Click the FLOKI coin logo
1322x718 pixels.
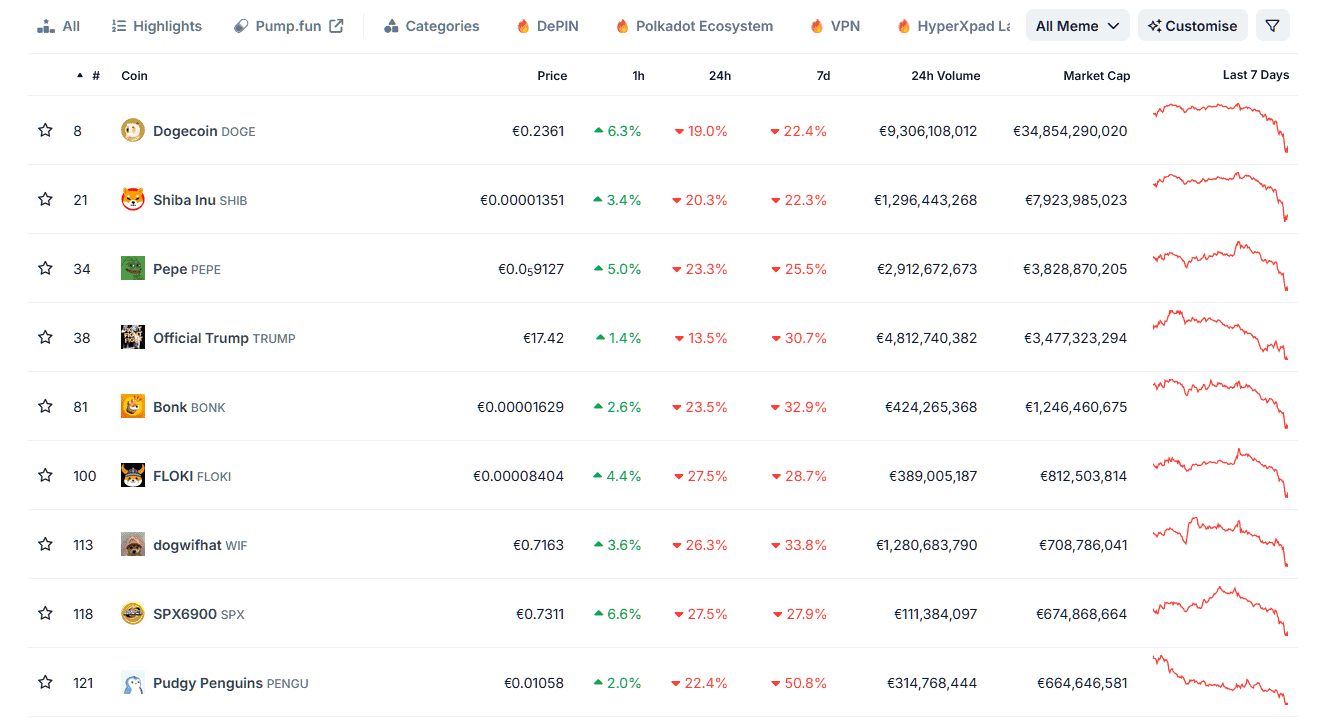(133, 475)
